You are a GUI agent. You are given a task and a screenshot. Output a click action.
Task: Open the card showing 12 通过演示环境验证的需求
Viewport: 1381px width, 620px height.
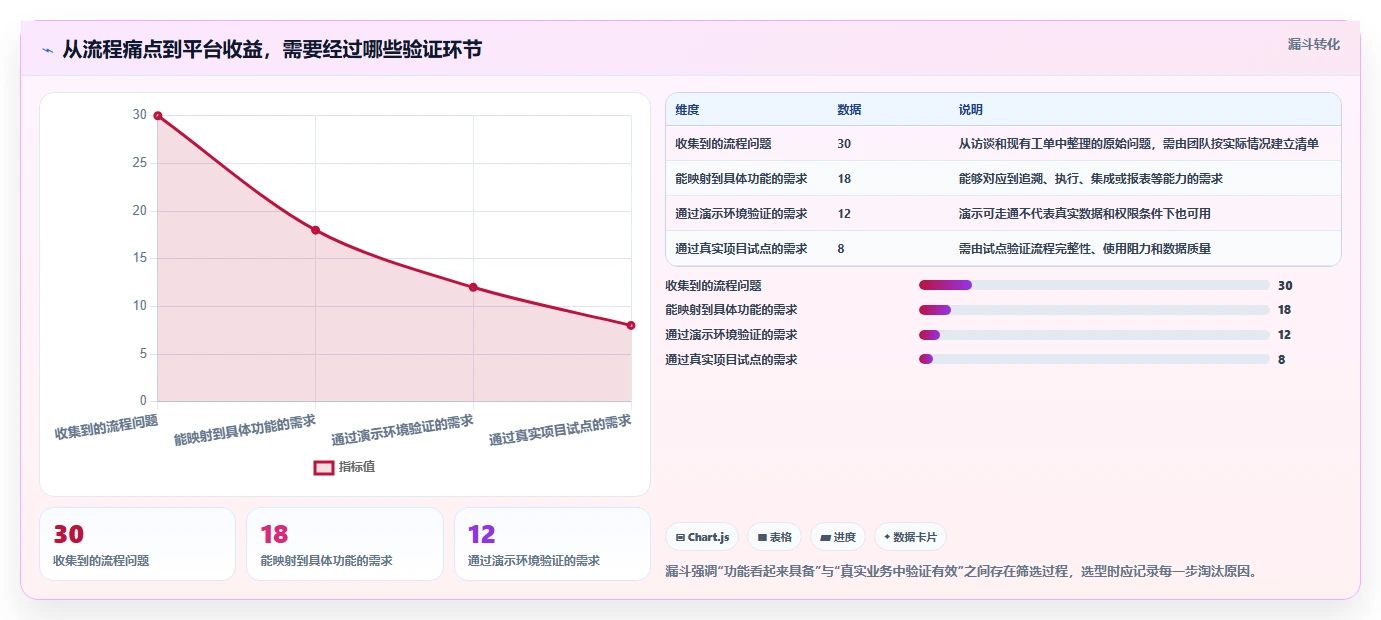pos(552,544)
